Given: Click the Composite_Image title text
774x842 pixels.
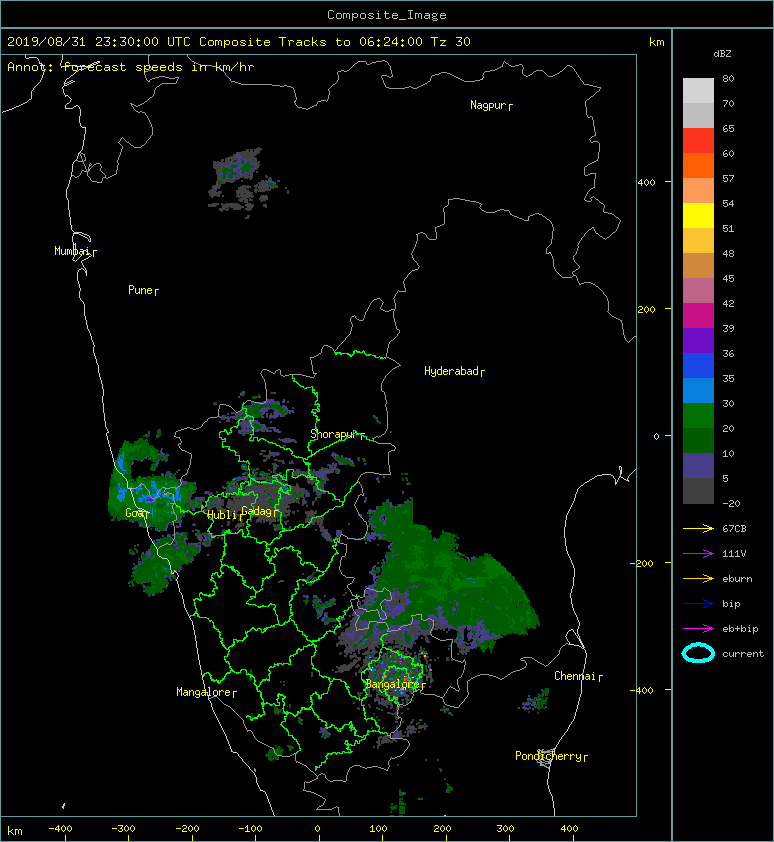Looking at the screenshot, I should [387, 15].
